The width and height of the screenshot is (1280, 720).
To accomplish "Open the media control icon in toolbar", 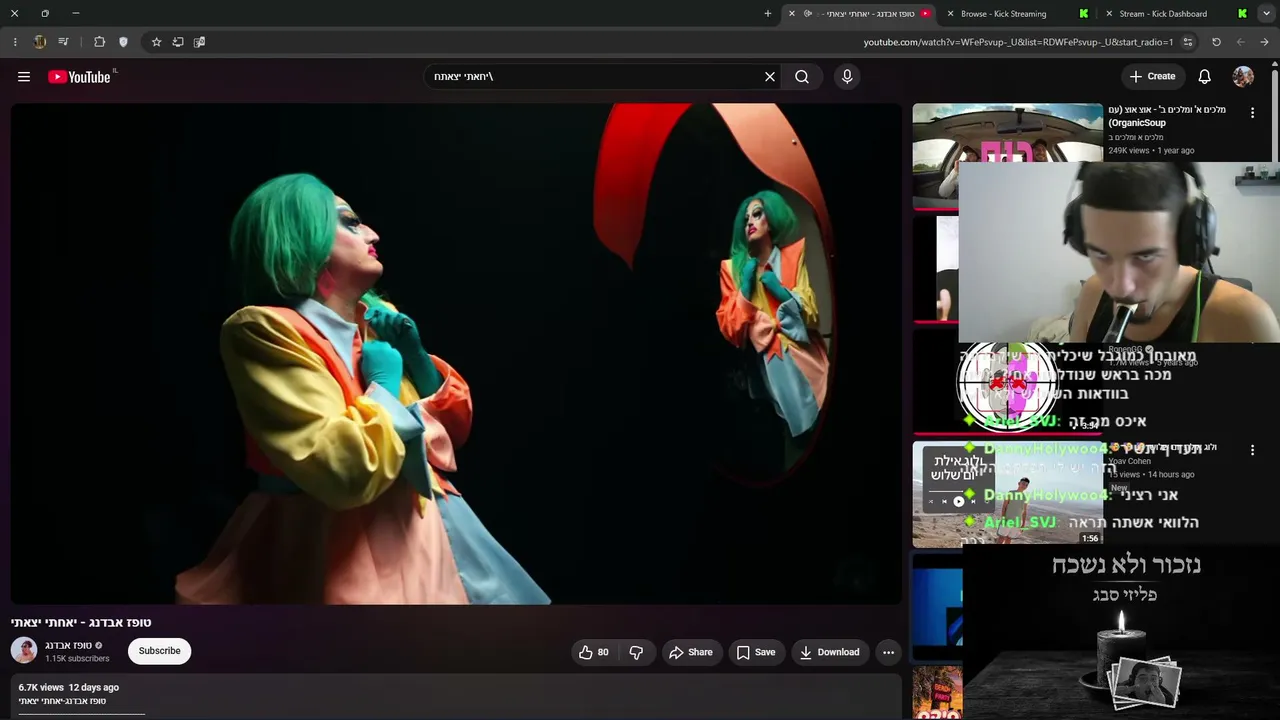I will coord(63,42).
